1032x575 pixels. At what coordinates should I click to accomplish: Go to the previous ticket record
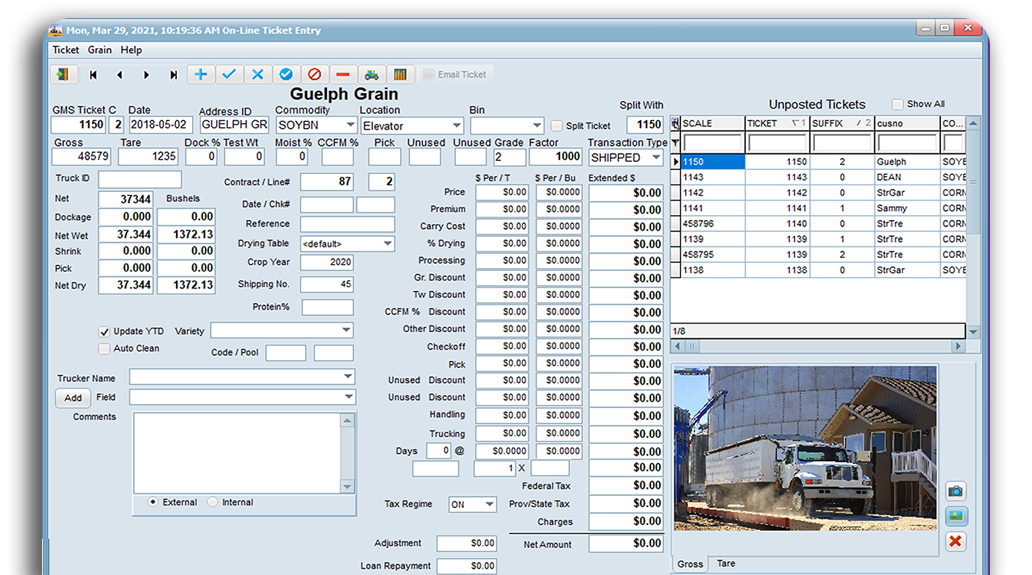(x=120, y=75)
